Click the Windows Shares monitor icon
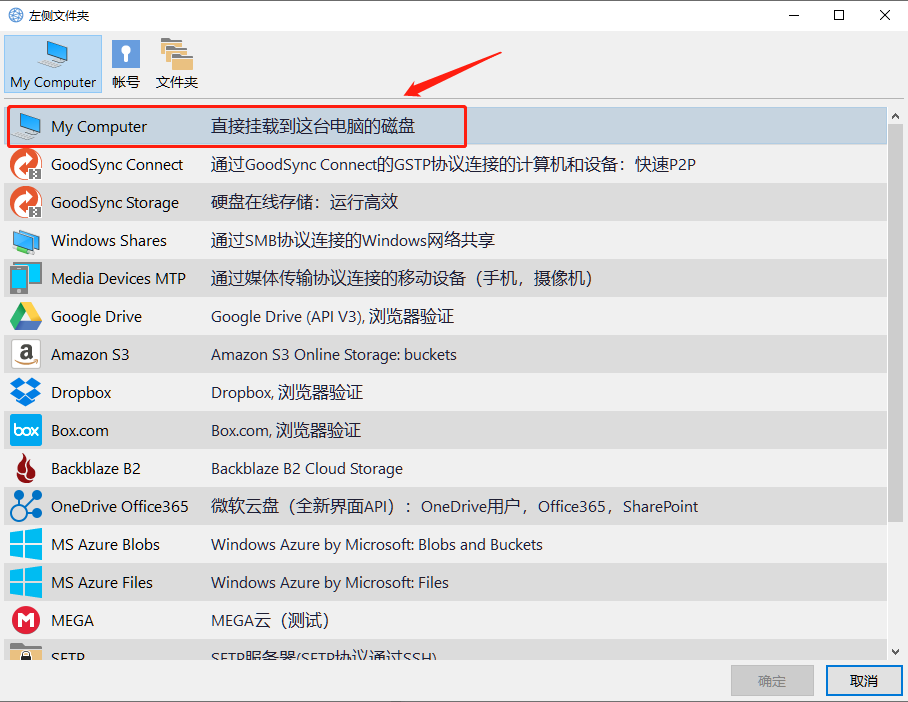The image size is (908, 702). [26, 241]
